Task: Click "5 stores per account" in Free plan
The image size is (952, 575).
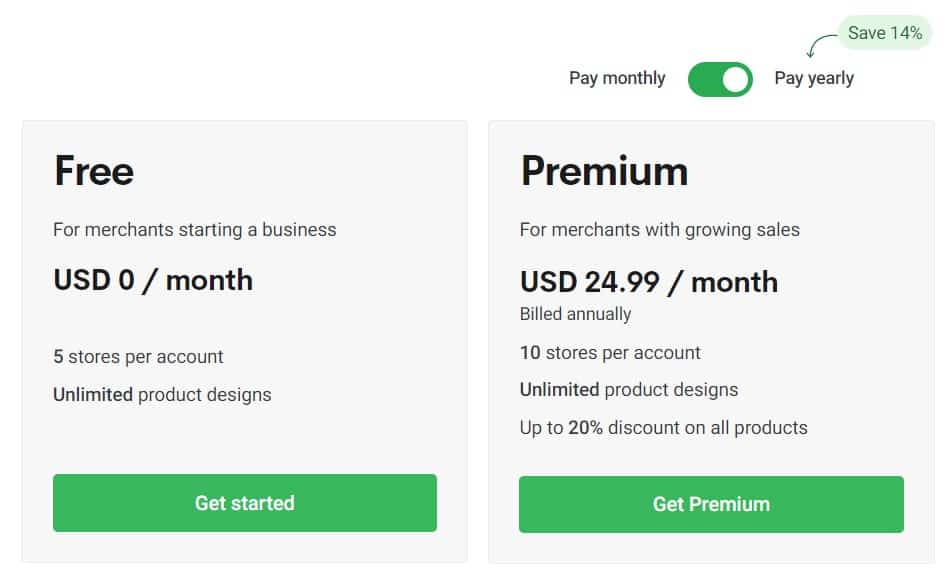Action: tap(138, 357)
